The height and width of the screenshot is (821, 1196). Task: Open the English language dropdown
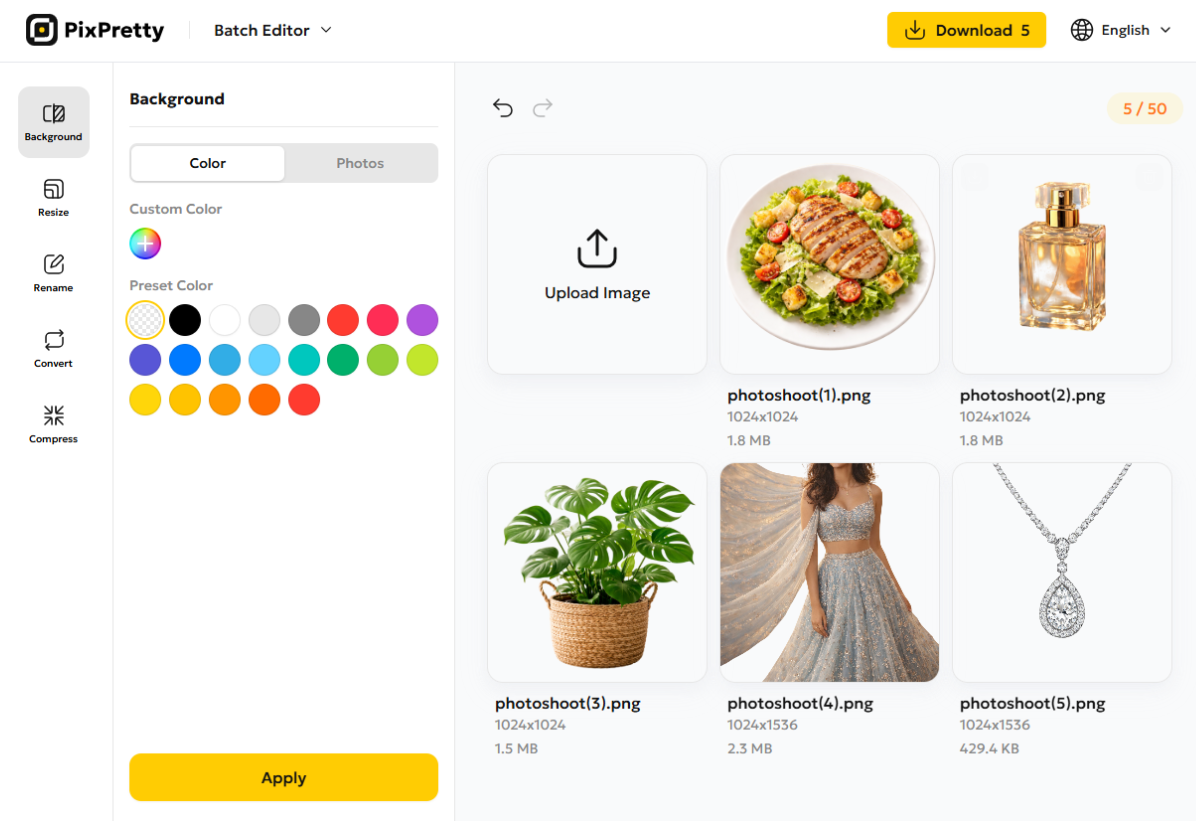1121,31
